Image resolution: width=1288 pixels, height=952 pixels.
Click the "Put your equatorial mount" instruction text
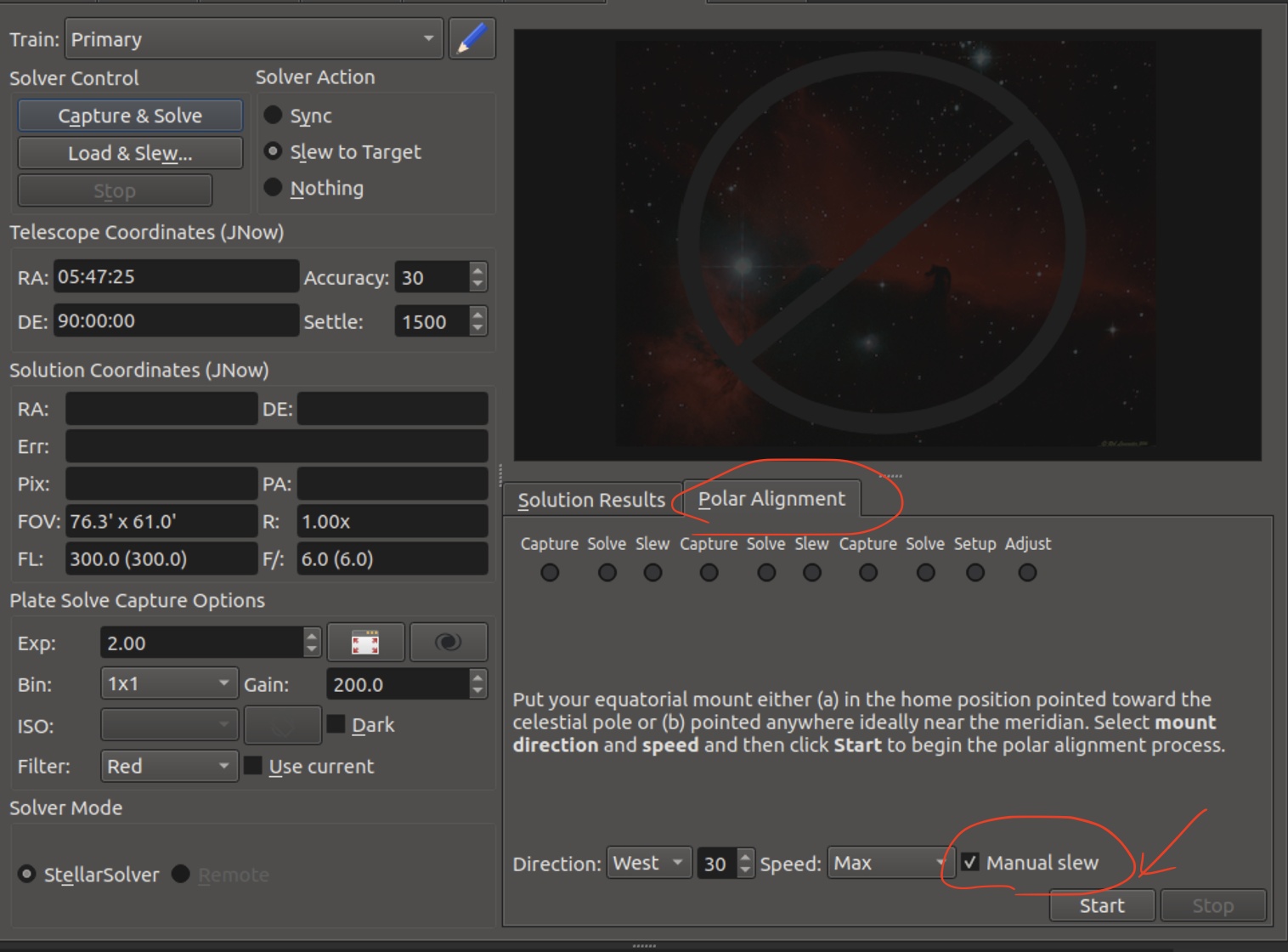click(869, 722)
